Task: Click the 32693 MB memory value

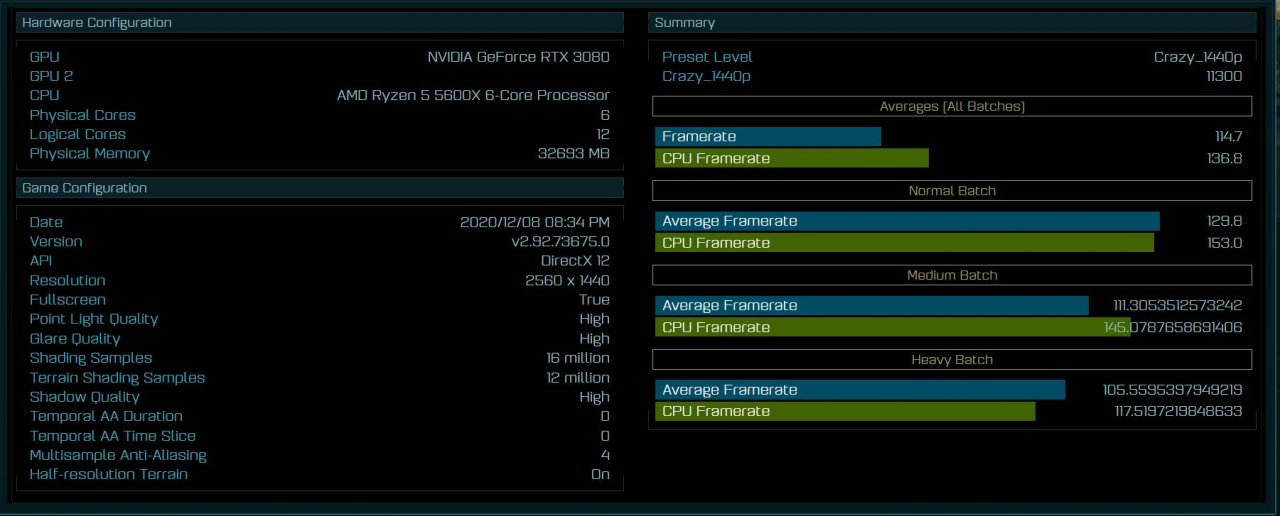Action: (x=573, y=153)
